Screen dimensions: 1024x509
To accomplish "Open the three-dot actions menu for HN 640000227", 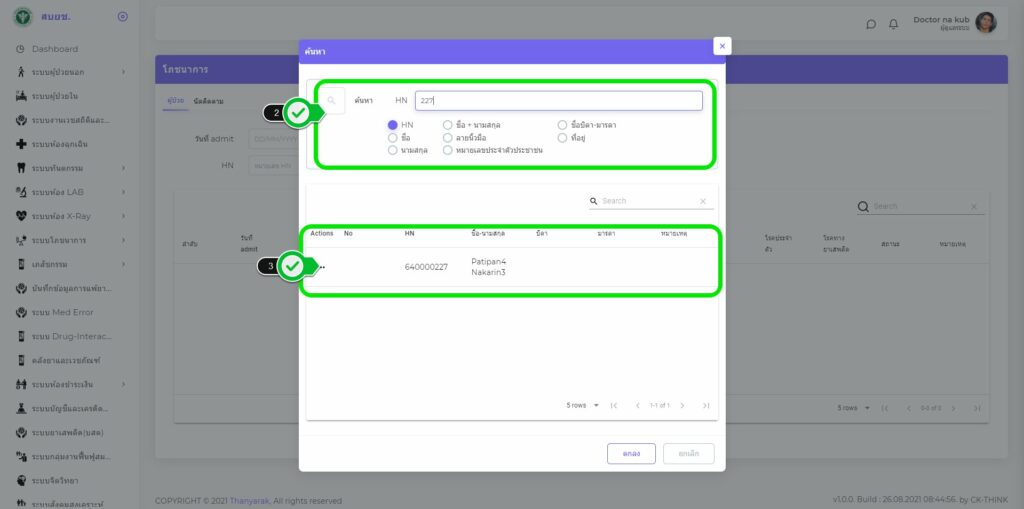I will tap(321, 267).
